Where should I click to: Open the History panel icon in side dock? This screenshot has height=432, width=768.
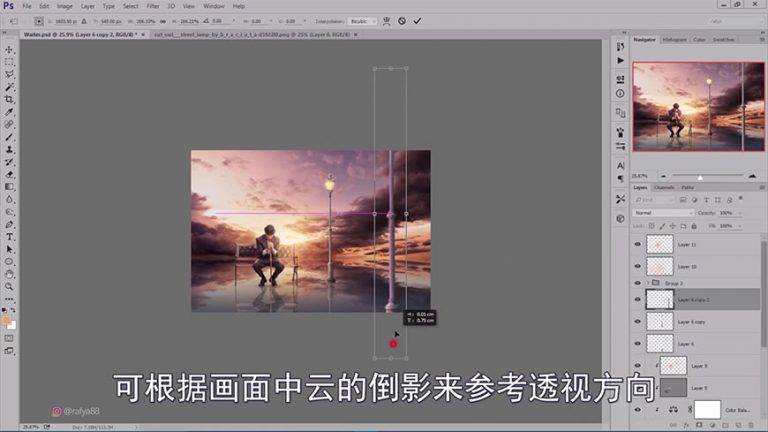click(x=620, y=47)
